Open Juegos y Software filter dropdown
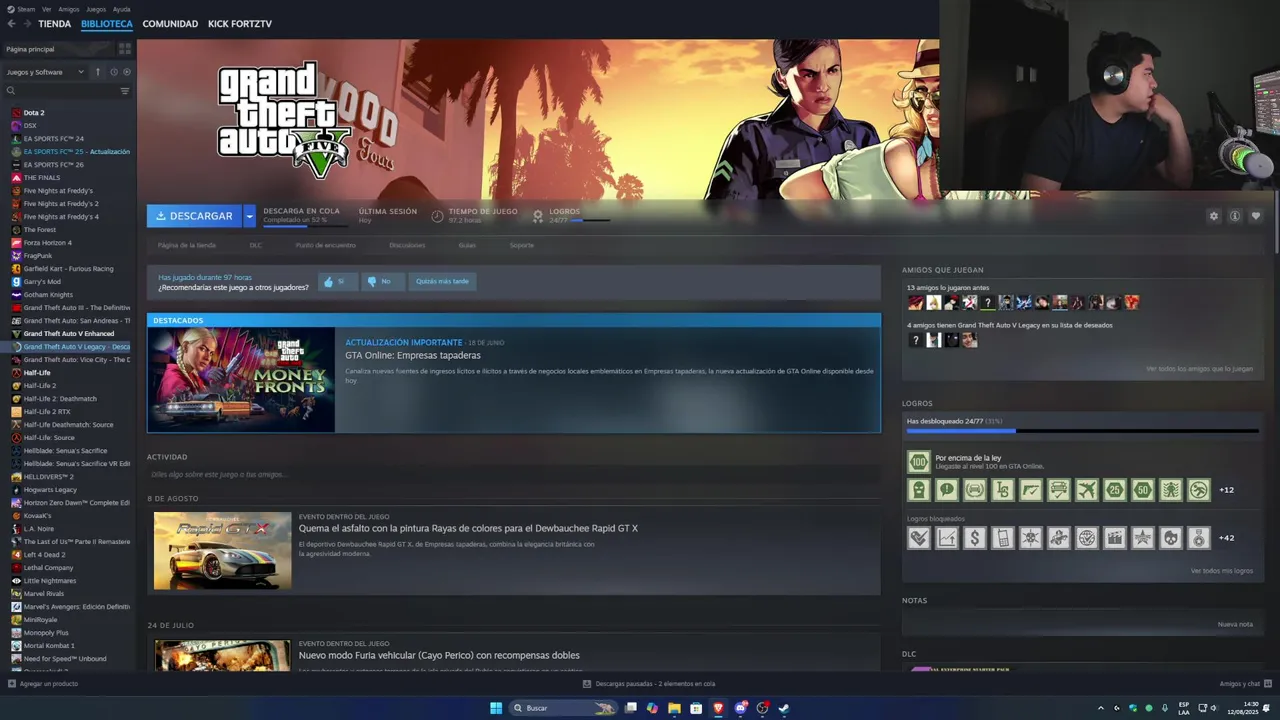This screenshot has width=1280, height=720. [x=47, y=72]
